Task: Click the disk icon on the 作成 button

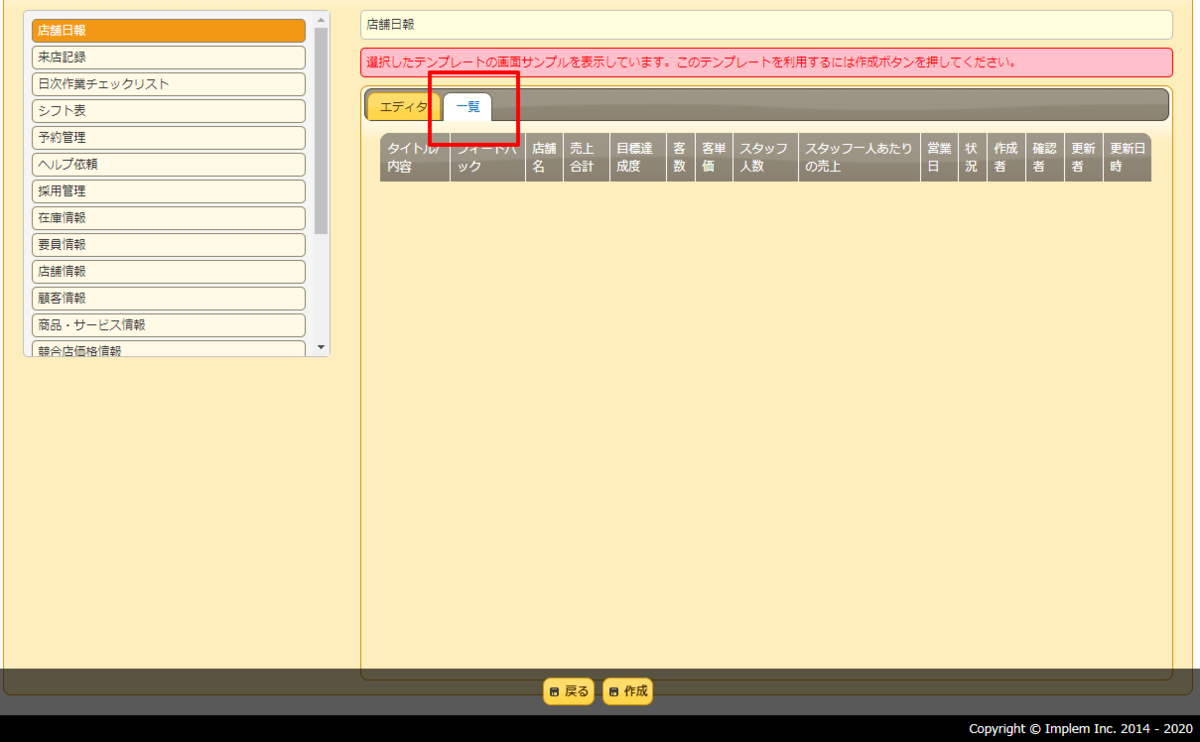Action: pyautogui.click(x=612, y=691)
